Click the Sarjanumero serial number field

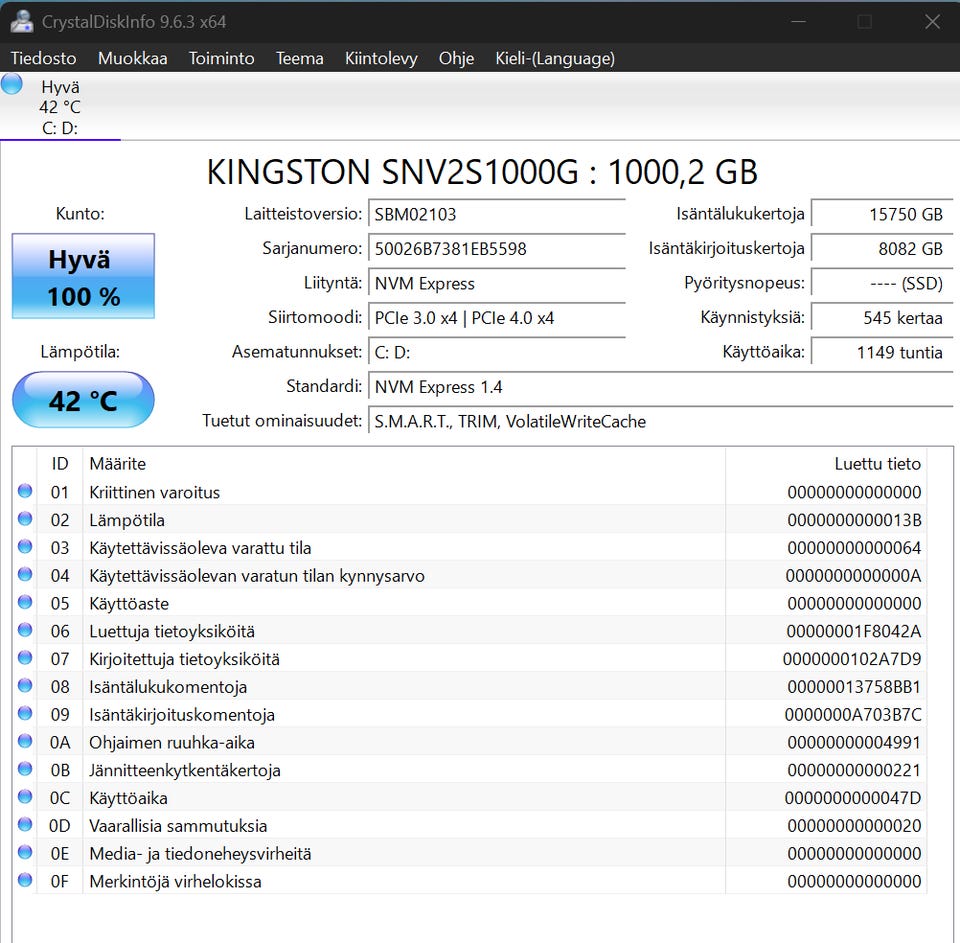[x=496, y=248]
